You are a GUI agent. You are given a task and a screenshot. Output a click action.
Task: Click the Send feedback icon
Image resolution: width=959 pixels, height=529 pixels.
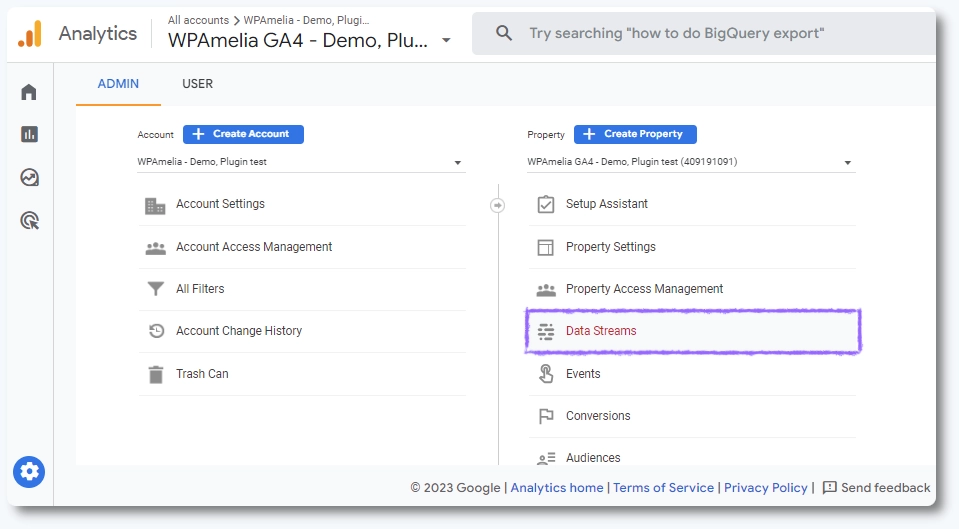(829, 488)
